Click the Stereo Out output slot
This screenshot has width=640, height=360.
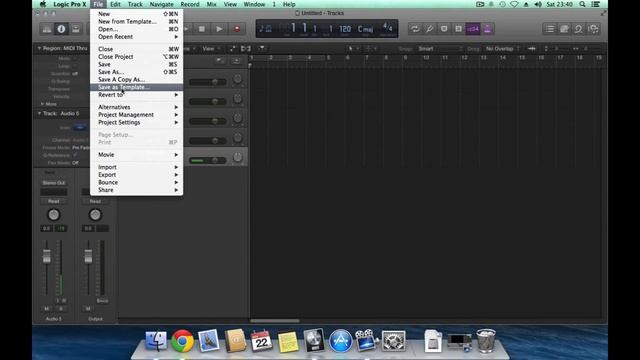coord(54,183)
